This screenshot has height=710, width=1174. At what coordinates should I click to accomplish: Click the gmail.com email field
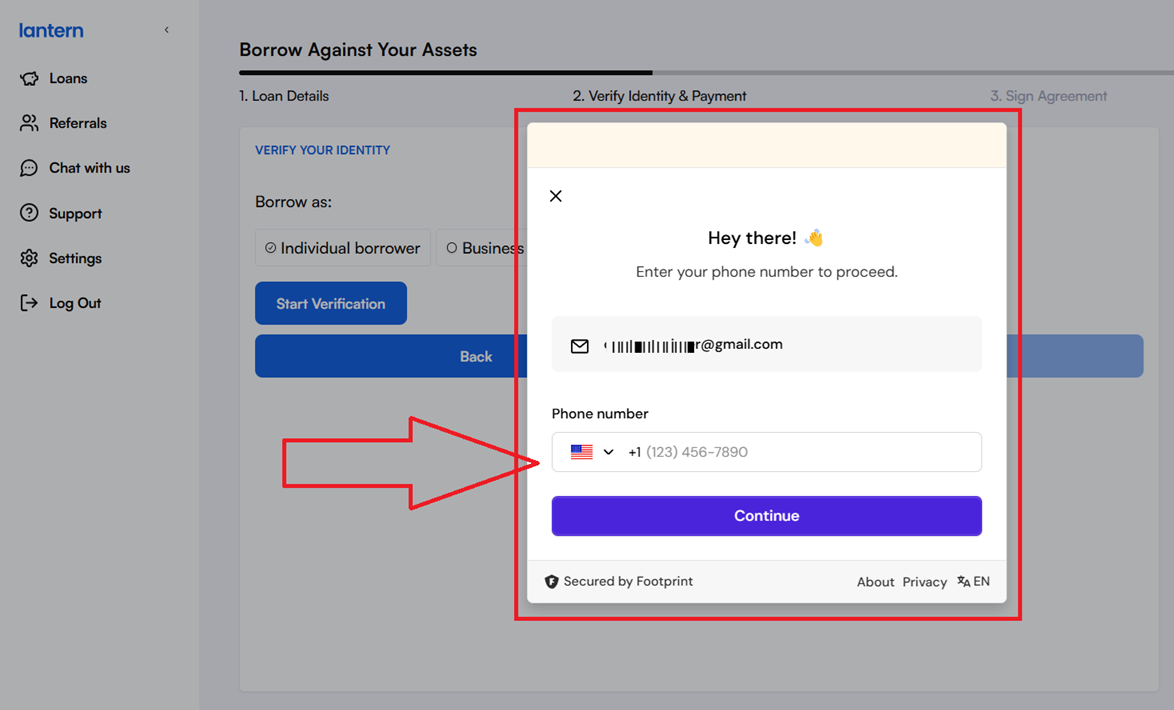pos(767,345)
